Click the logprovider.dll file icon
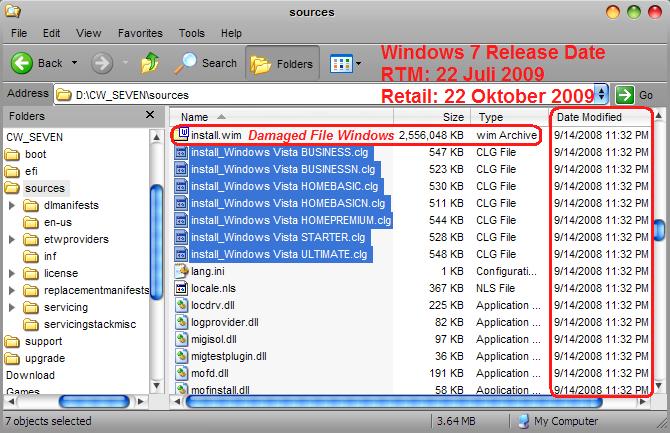 click(x=181, y=322)
